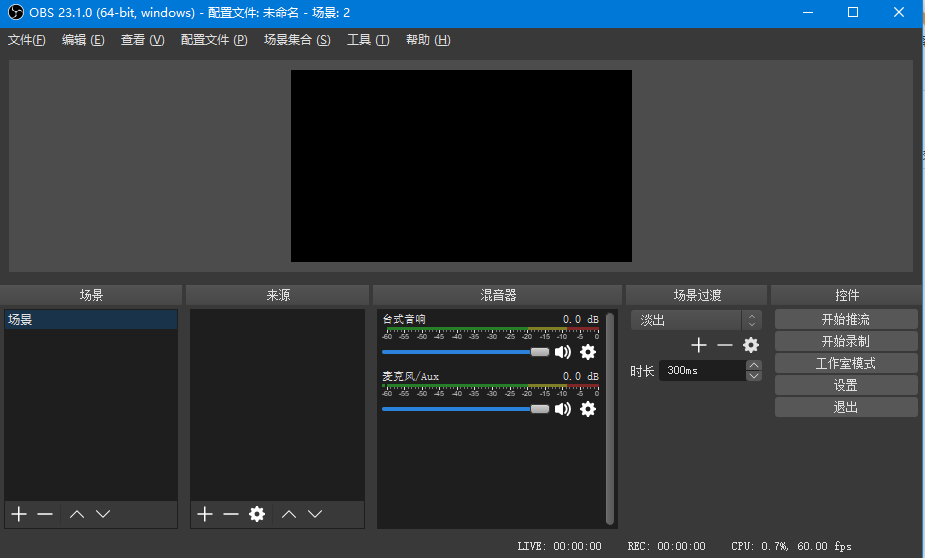This screenshot has height=558, width=925.
Task: Click LIVE: 00:00:00 status text
Action: tap(559, 546)
